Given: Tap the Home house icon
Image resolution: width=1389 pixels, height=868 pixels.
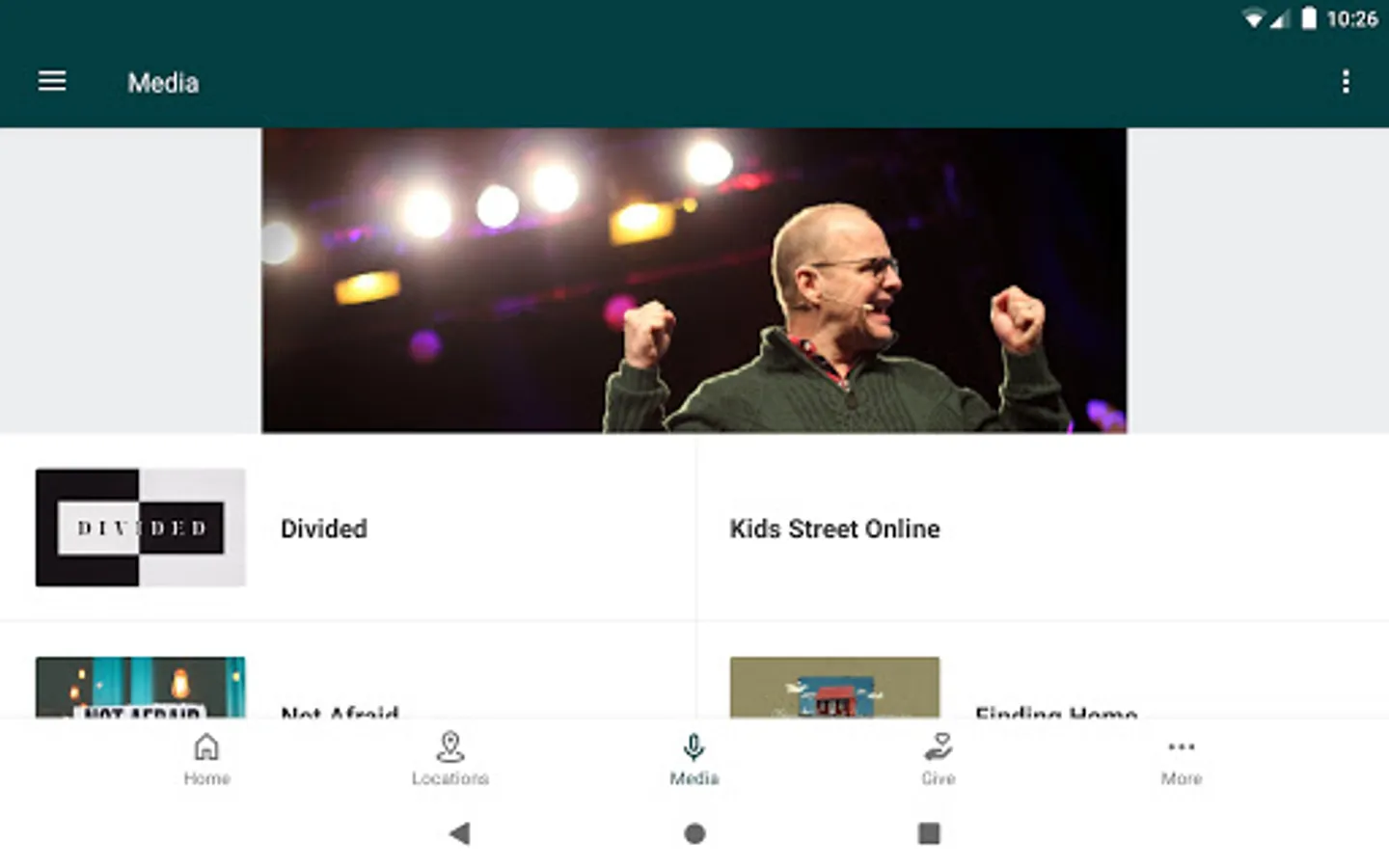Looking at the screenshot, I should (x=206, y=746).
